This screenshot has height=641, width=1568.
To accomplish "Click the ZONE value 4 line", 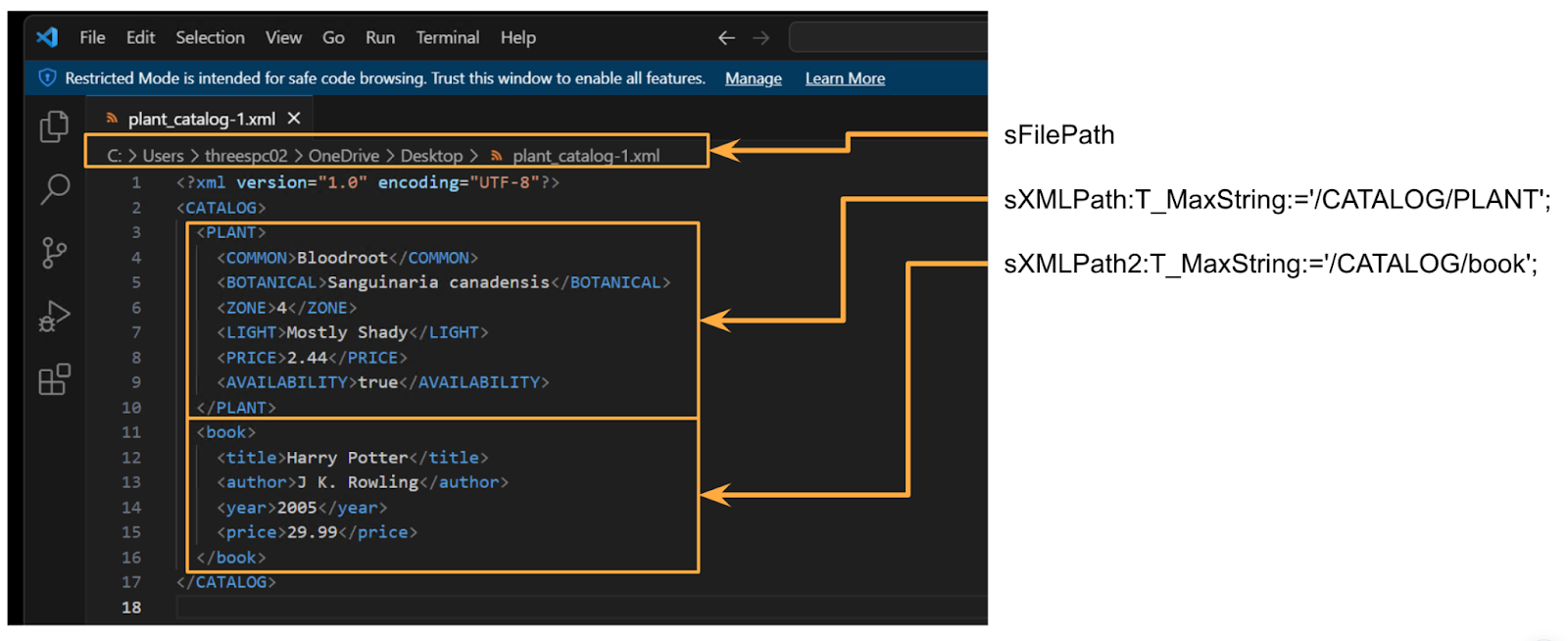I will tap(281, 308).
